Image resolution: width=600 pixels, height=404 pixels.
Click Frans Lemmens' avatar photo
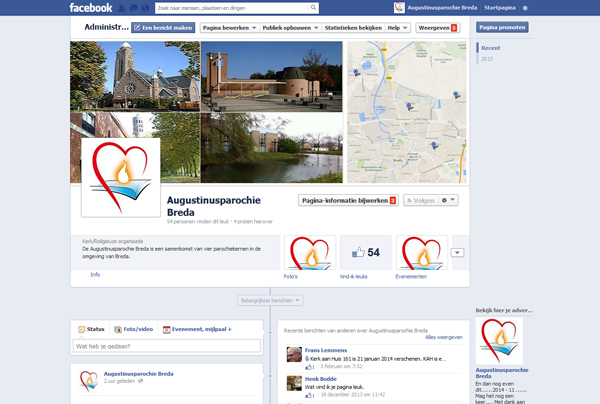[294, 354]
